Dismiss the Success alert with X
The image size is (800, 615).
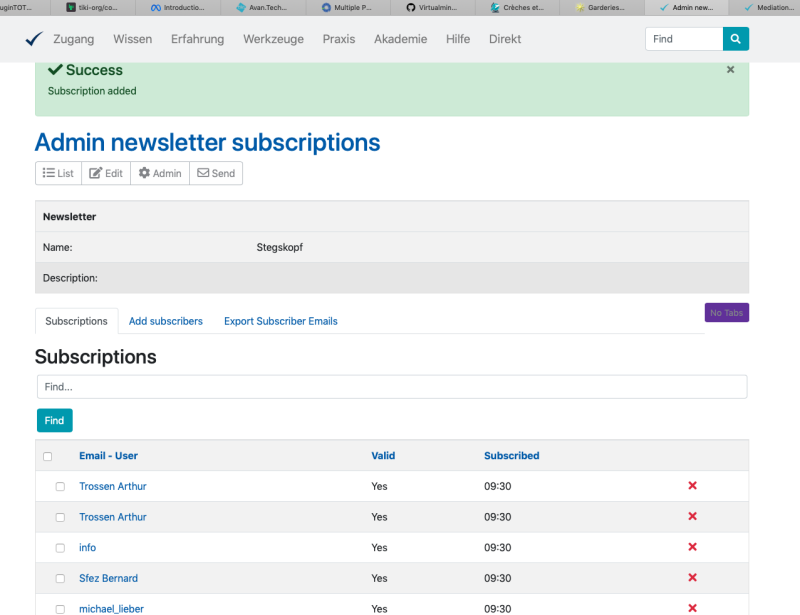(730, 70)
